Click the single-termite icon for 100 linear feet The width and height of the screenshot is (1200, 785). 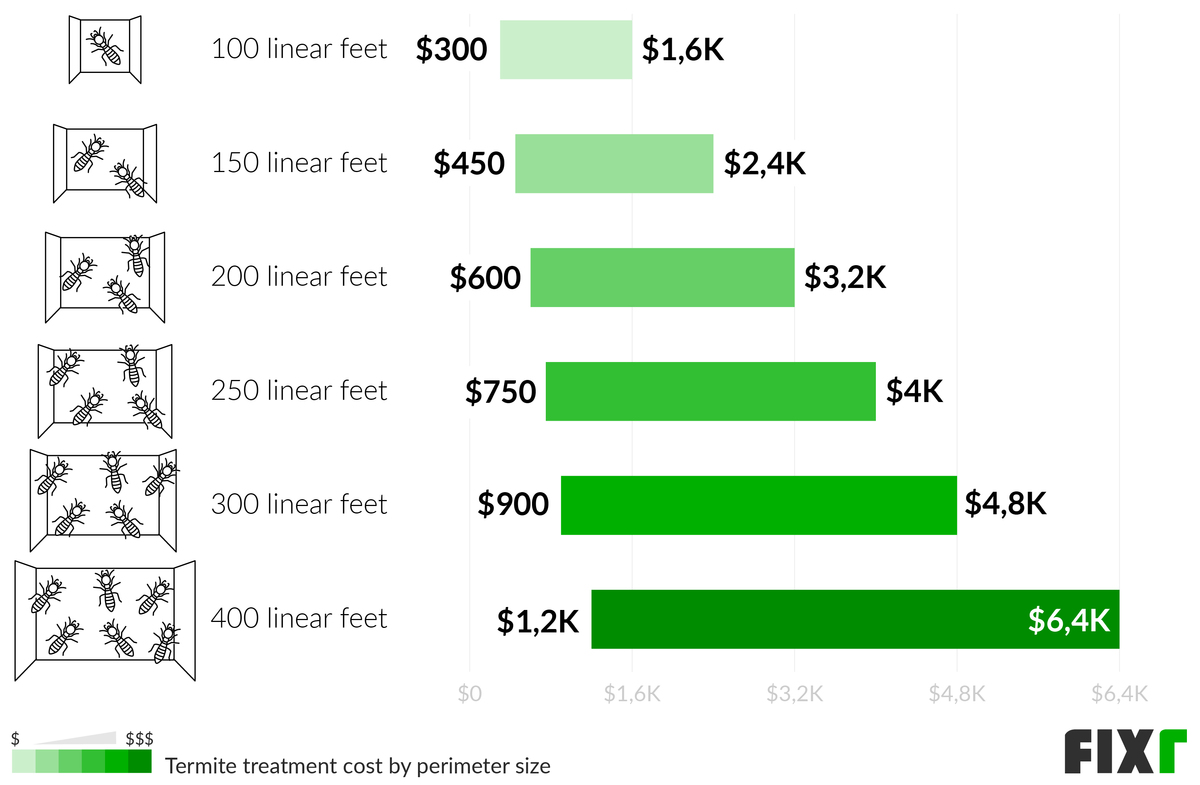click(x=104, y=49)
